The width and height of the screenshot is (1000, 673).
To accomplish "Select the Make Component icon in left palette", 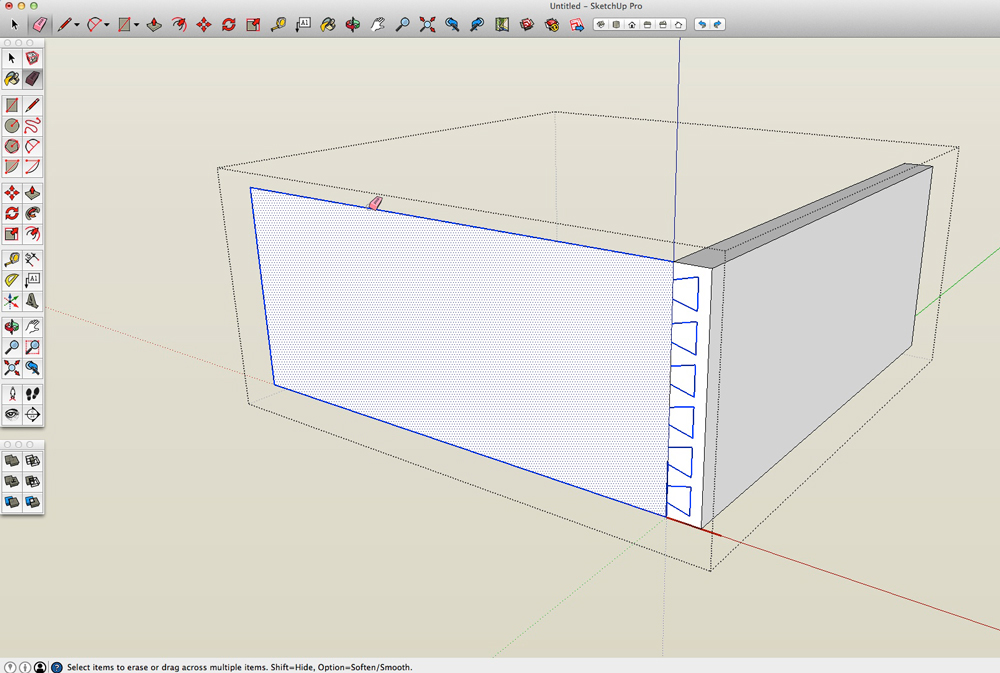I will click(33, 58).
